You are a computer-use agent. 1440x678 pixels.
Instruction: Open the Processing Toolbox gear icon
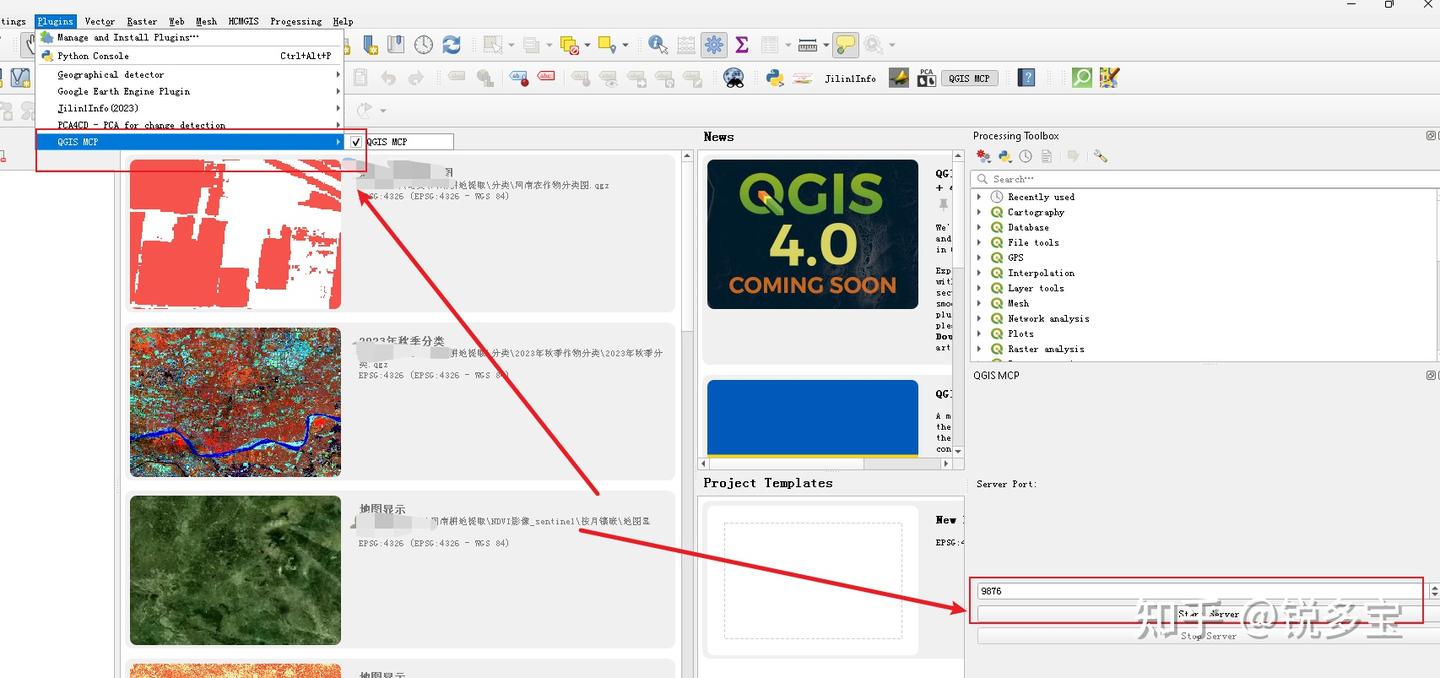point(713,44)
